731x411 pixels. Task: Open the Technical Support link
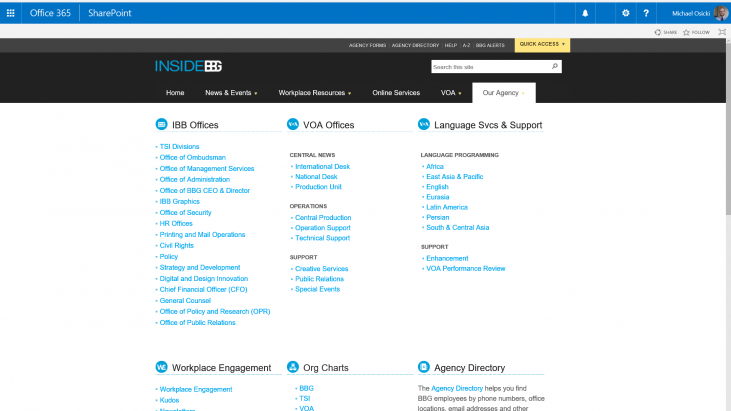tap(322, 238)
